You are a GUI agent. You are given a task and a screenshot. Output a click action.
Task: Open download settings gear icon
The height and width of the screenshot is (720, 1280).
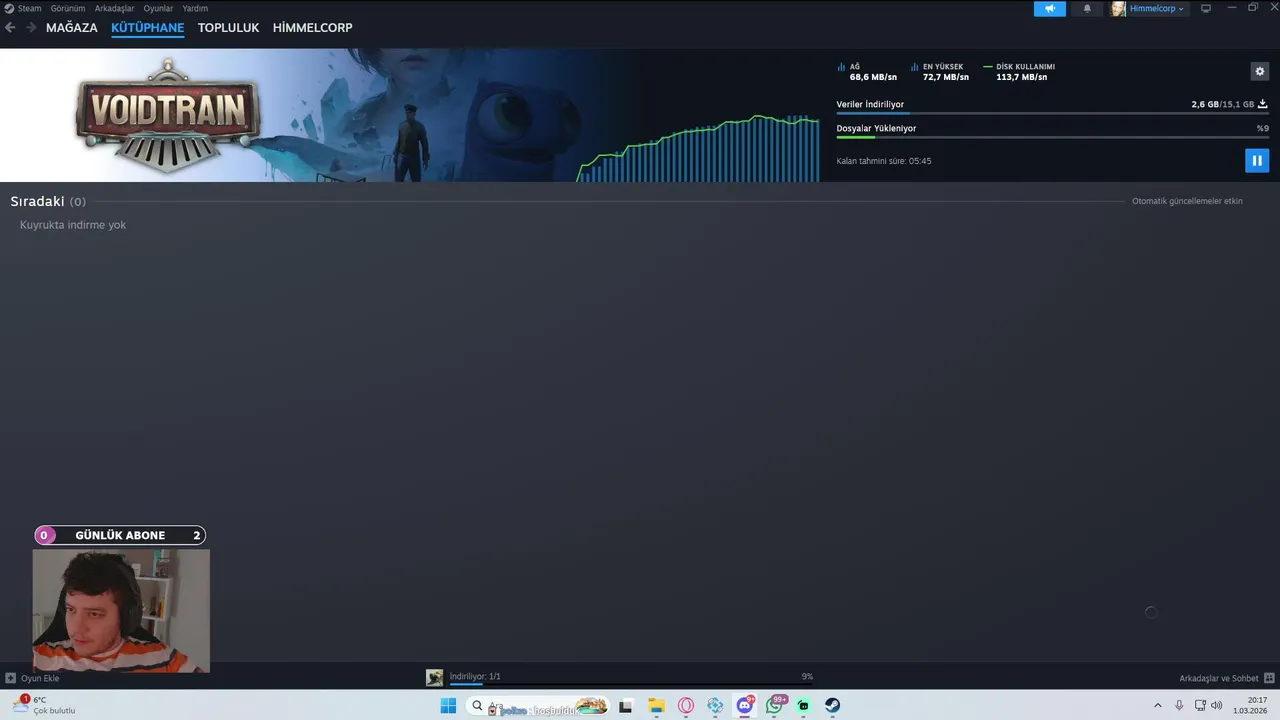tap(1260, 72)
